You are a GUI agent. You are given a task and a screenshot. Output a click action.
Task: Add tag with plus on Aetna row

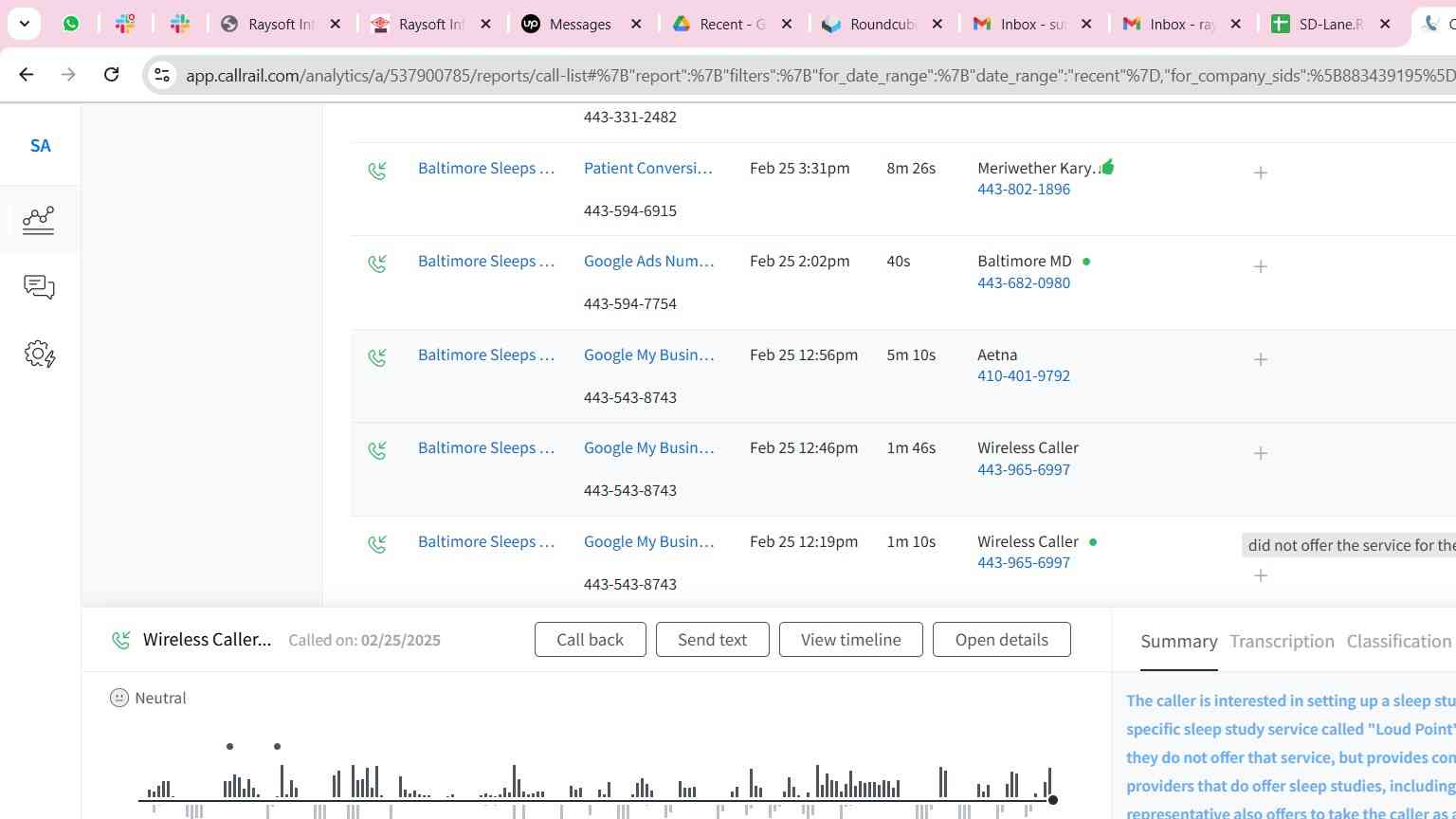1261,359
